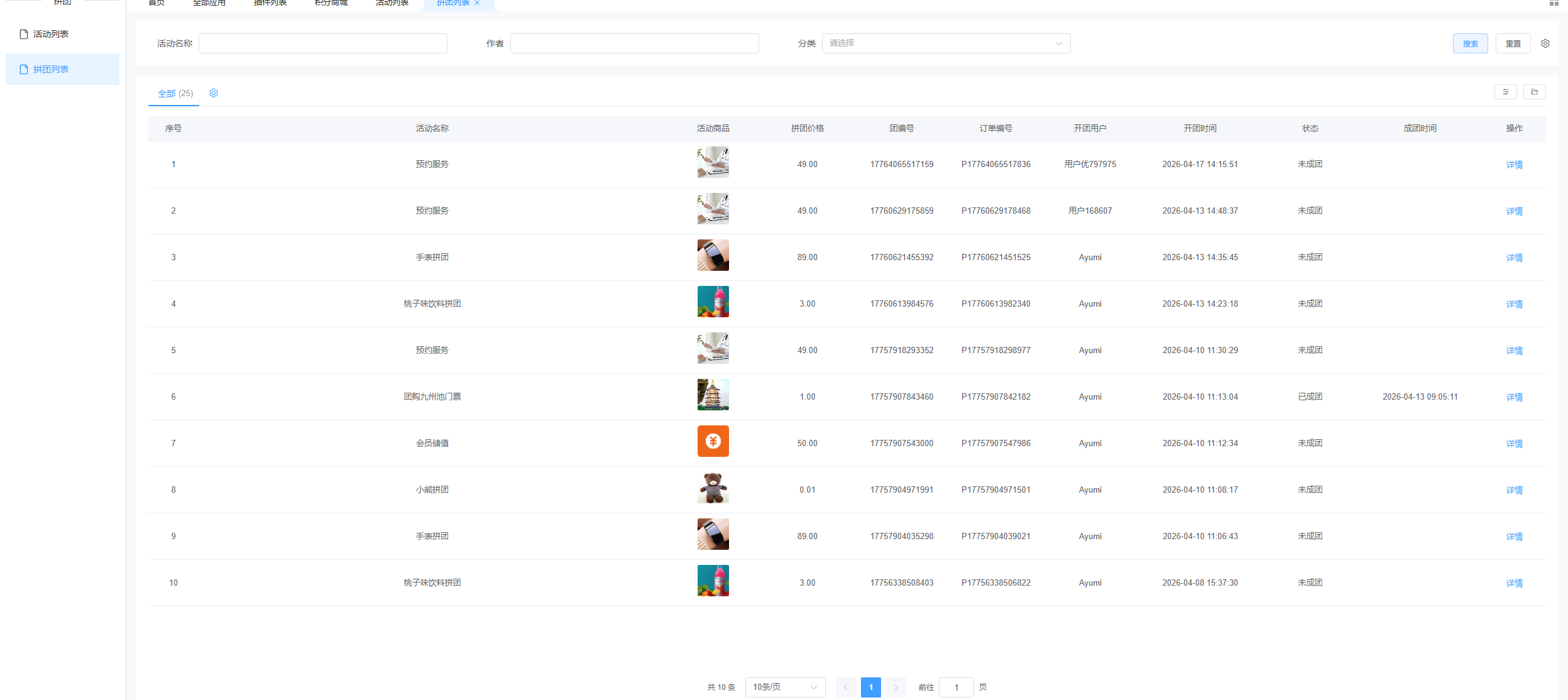The width and height of the screenshot is (1568, 700).
Task: Open search form settings gear icon
Action: click(x=1545, y=43)
